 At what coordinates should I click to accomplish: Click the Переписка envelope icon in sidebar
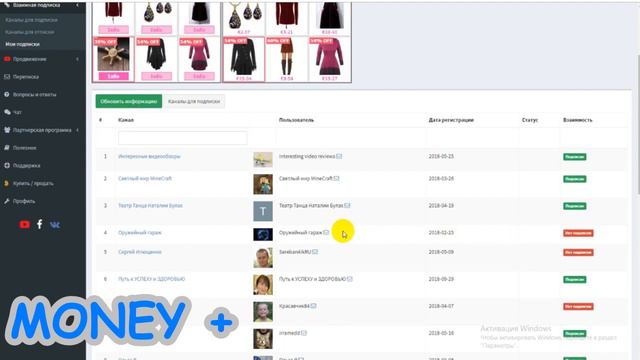(7, 77)
